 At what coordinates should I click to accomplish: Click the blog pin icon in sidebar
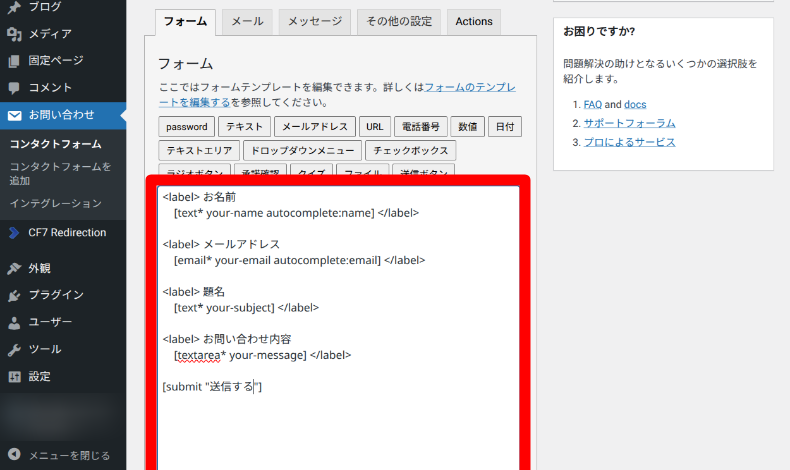14,7
